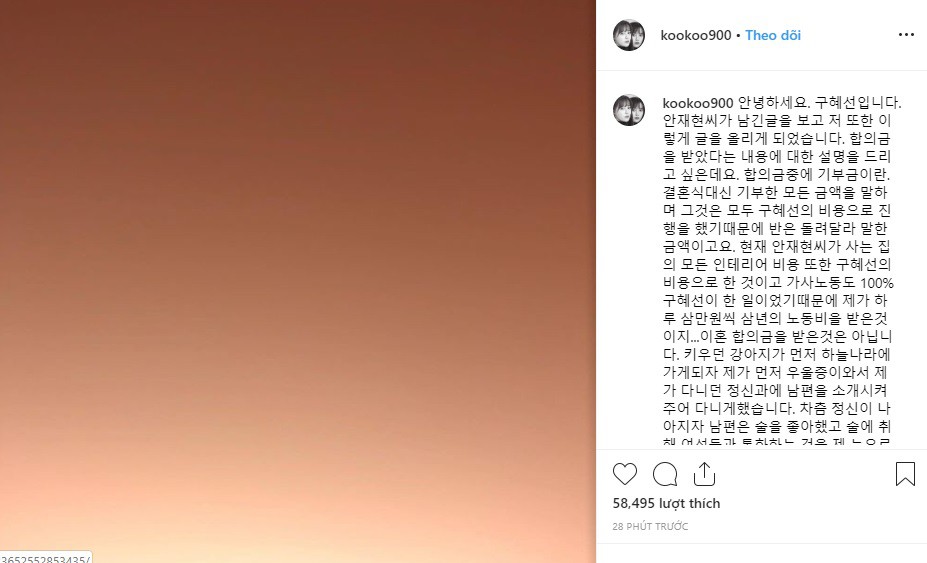This screenshot has width=927, height=563.
Task: Open comments via the speech bubble icon
Action: click(665, 474)
